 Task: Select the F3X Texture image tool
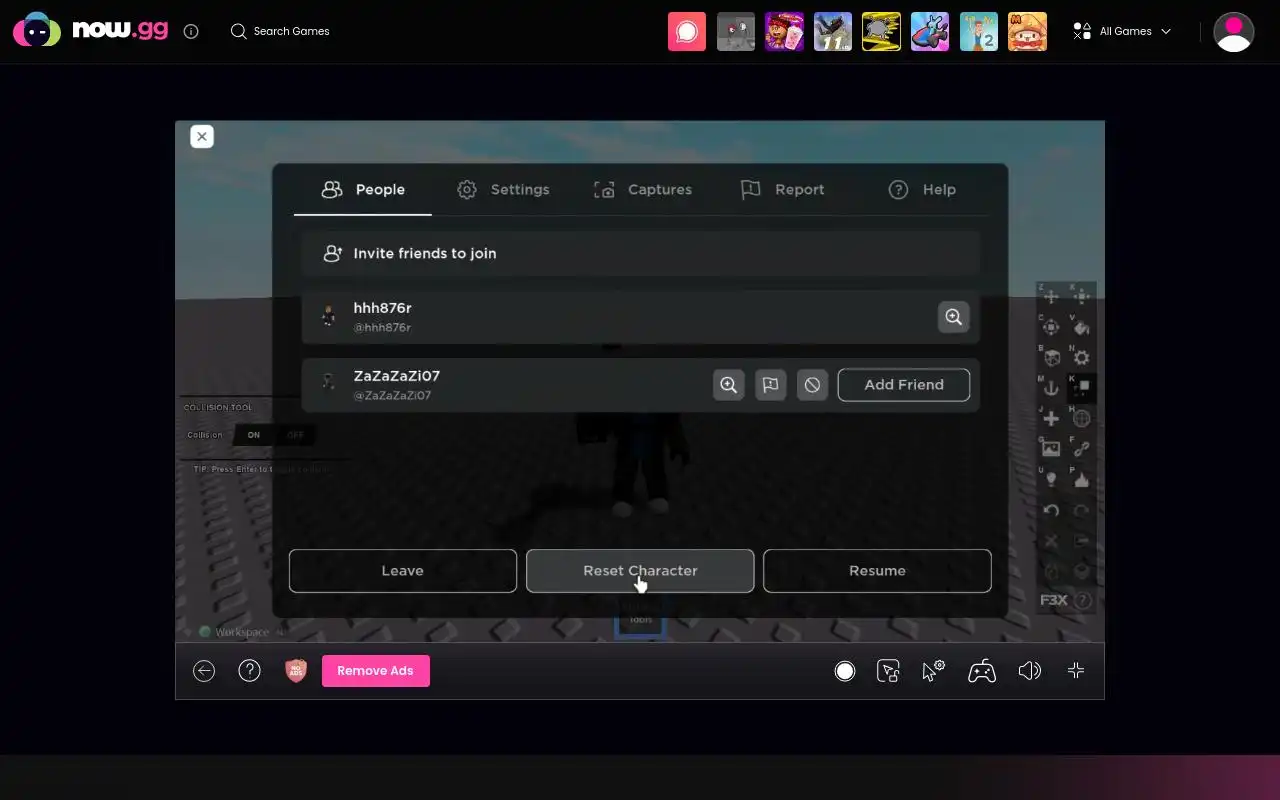tap(1051, 449)
